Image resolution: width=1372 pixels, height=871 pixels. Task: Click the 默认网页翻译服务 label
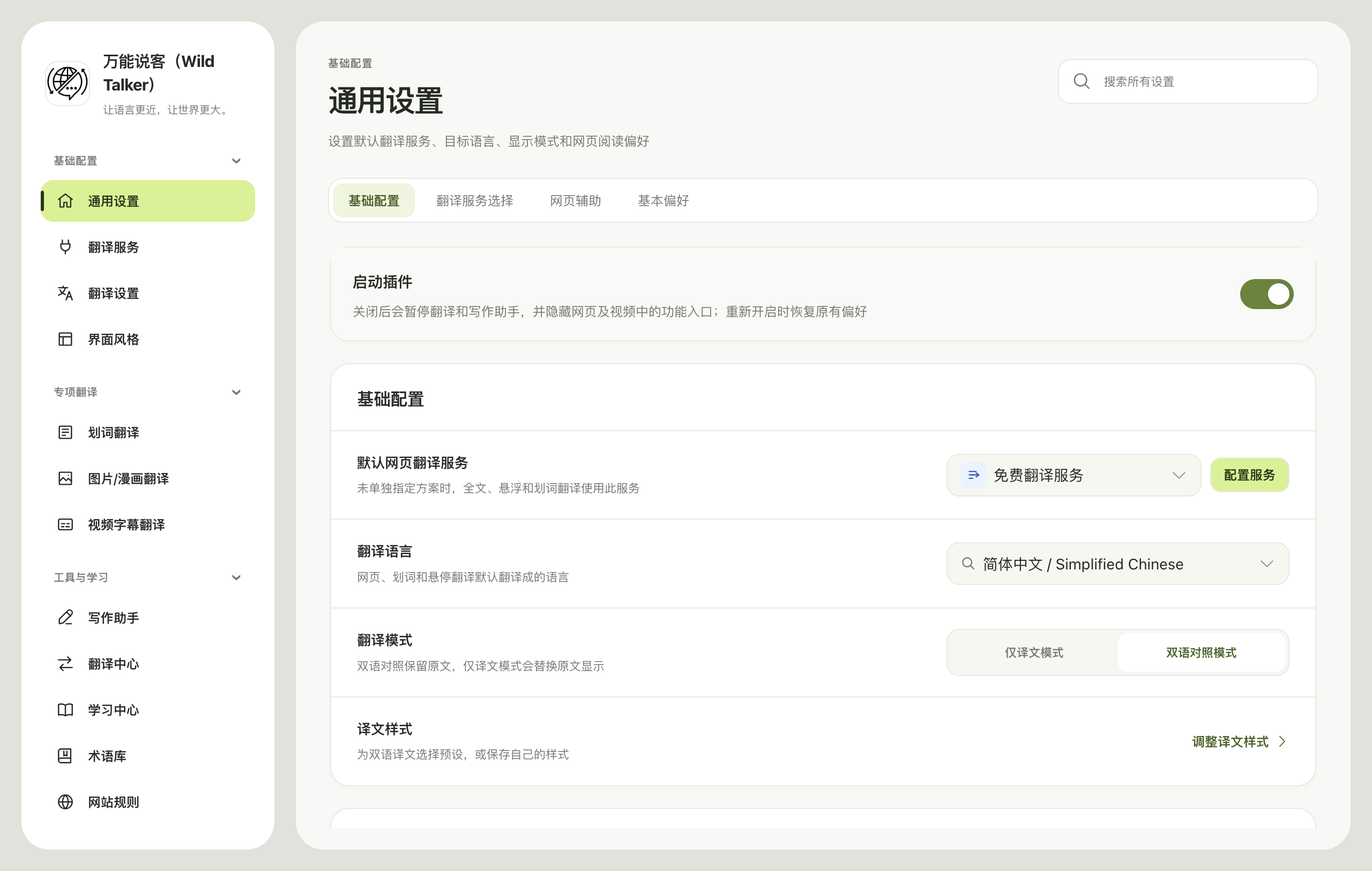[x=412, y=463]
